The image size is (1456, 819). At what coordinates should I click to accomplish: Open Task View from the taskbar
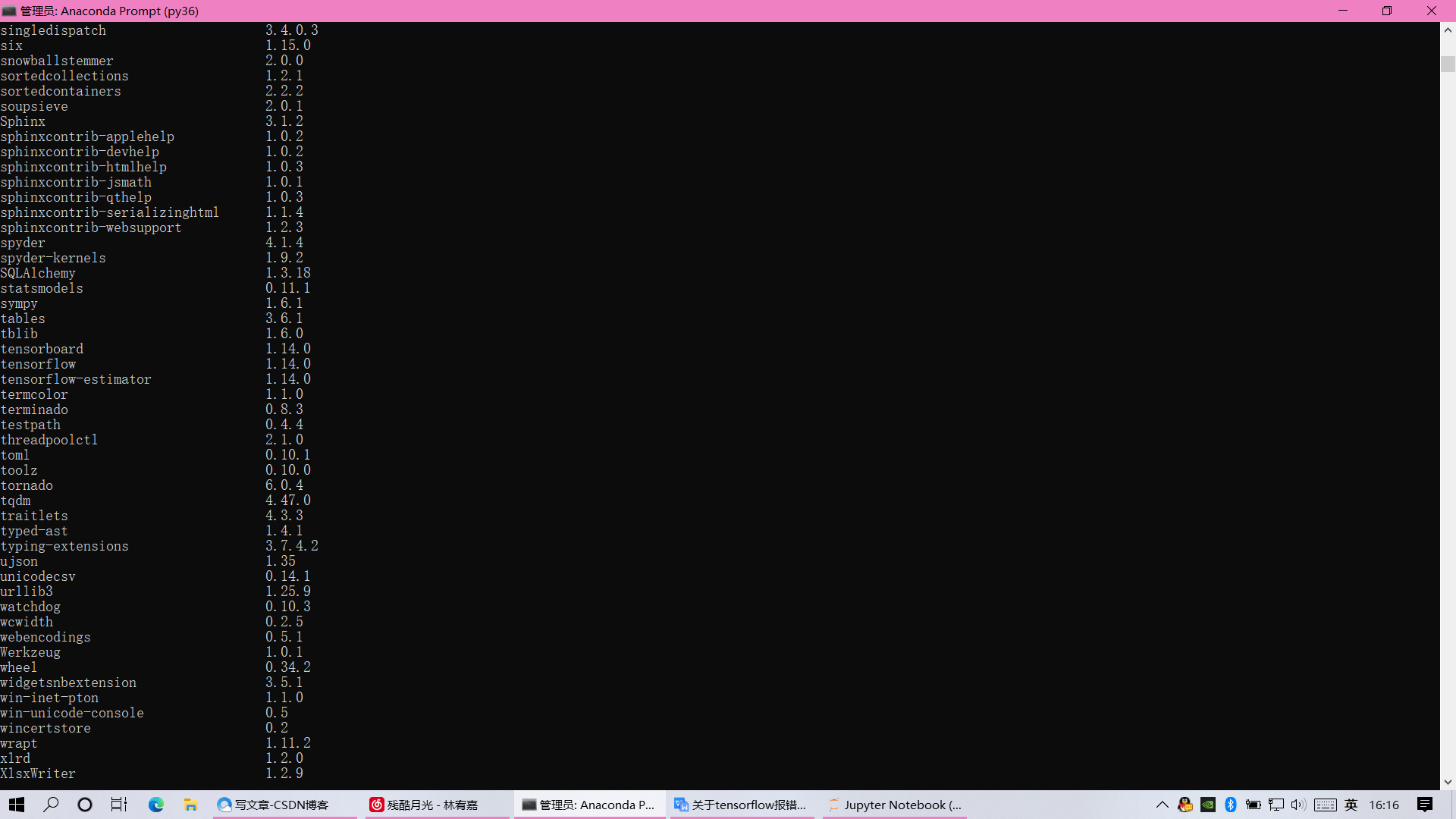click(x=119, y=805)
